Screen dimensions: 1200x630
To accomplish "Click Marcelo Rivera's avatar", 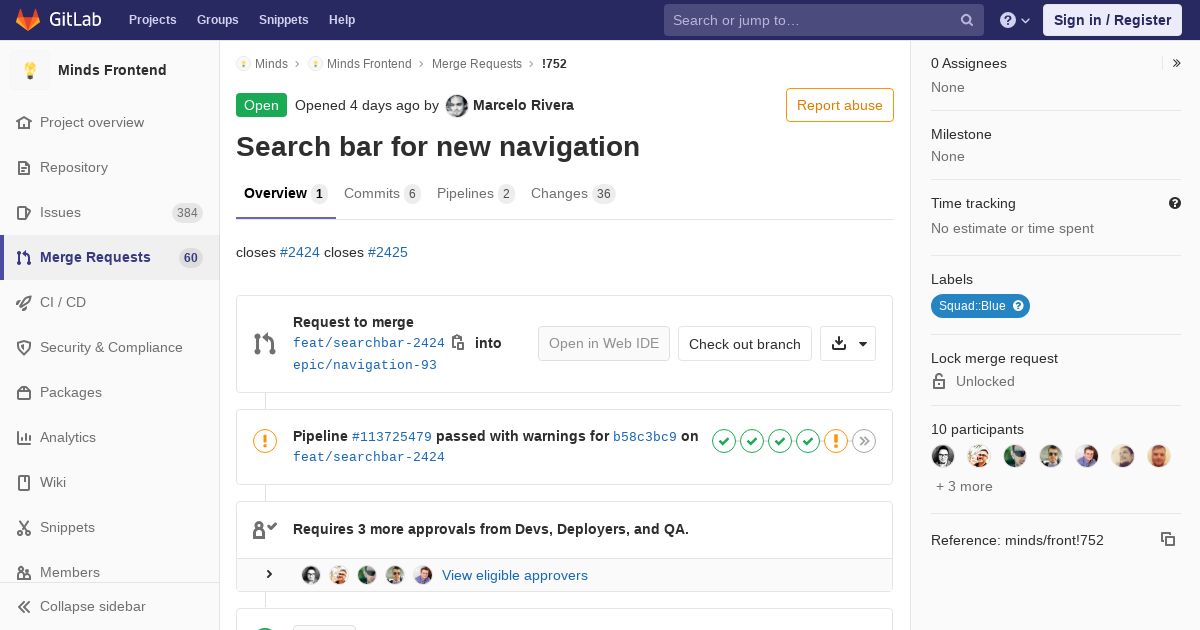I will point(457,106).
